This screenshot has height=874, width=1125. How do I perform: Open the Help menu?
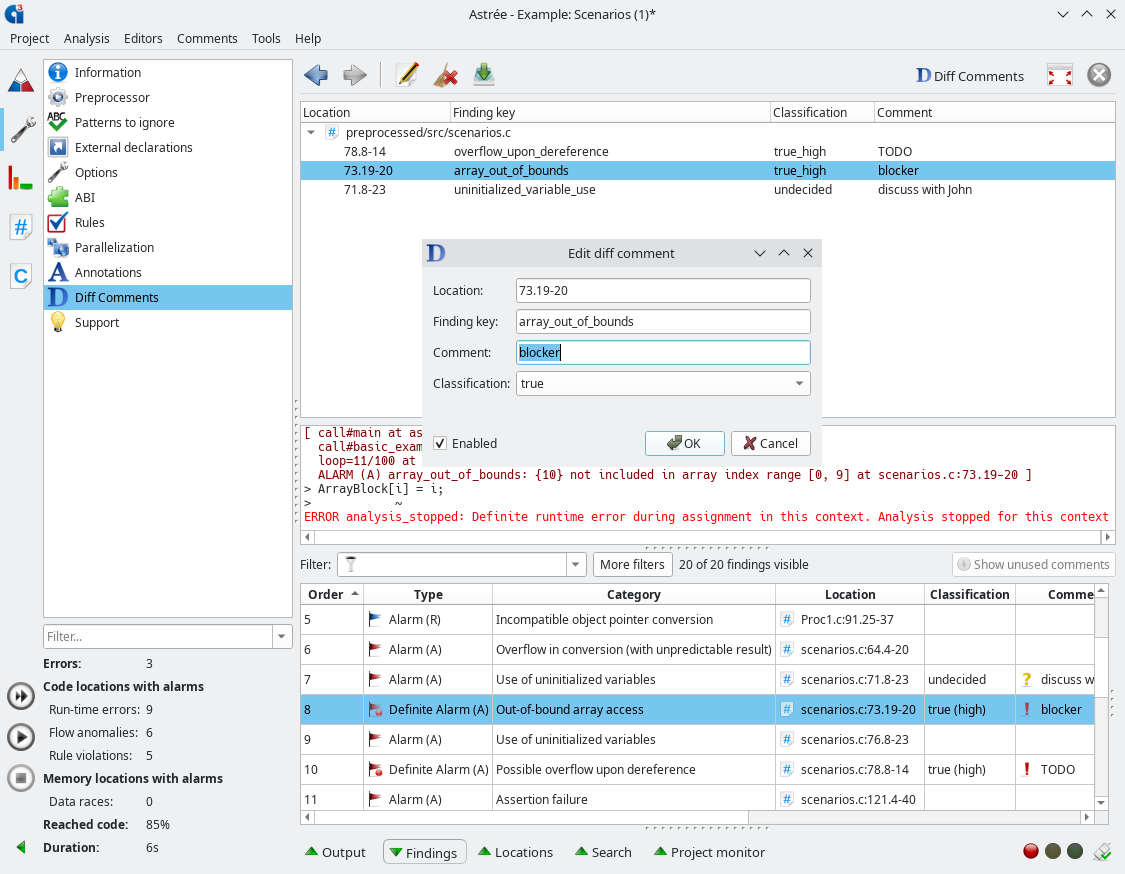tap(308, 39)
